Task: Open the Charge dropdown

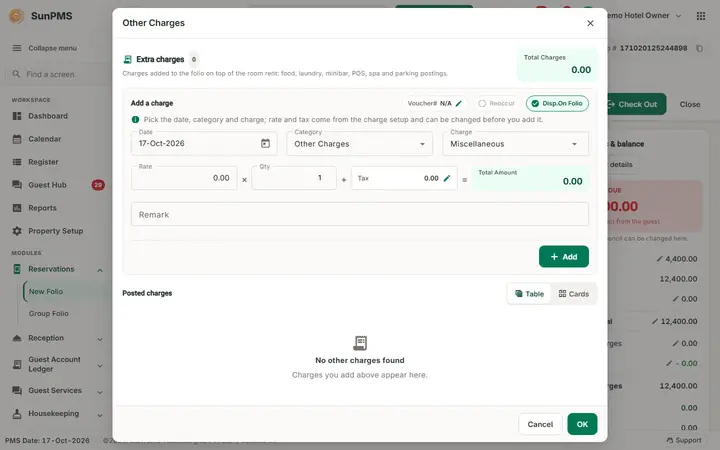Action: (515, 144)
